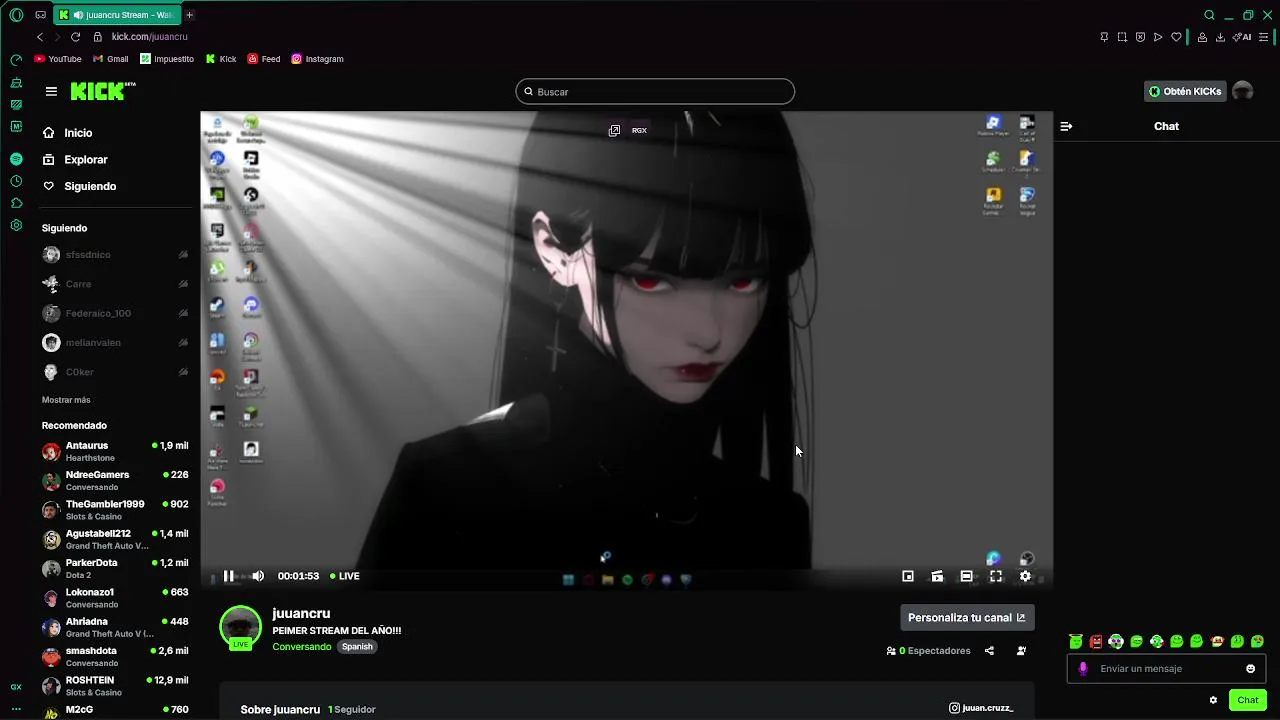Open the Gmail bookmark
Viewport: 1280px width, 720px height.
pos(111,59)
